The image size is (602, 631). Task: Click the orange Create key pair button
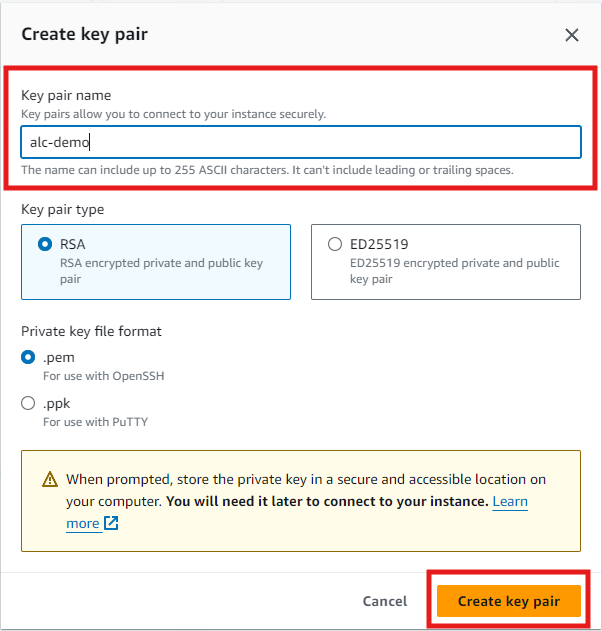pos(508,601)
